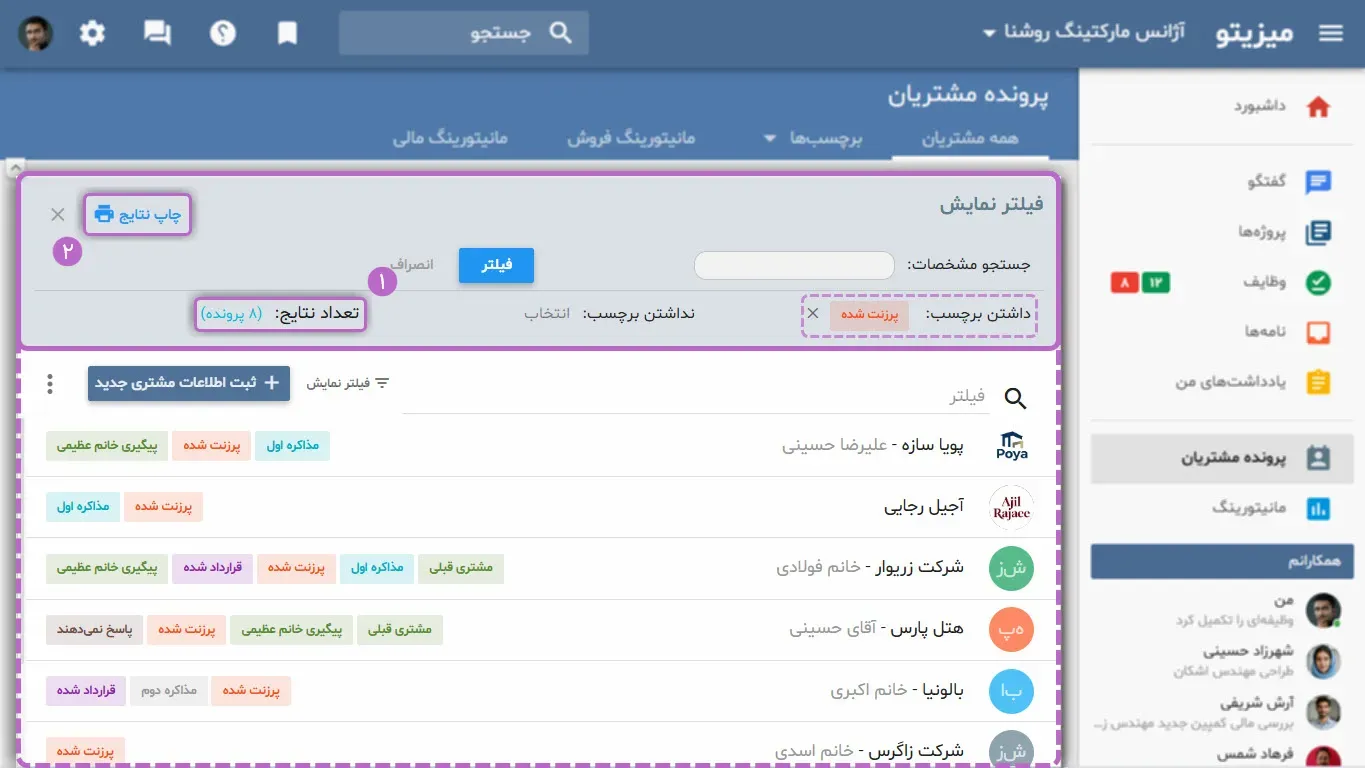Click the چاپ نتایج print button

137,214
